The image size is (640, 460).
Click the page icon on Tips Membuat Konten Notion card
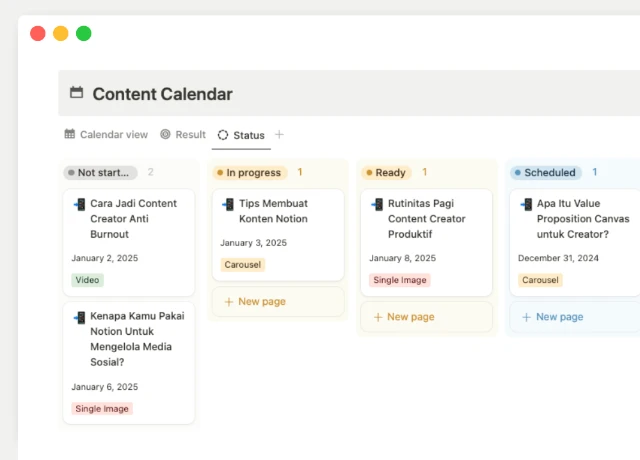click(228, 204)
